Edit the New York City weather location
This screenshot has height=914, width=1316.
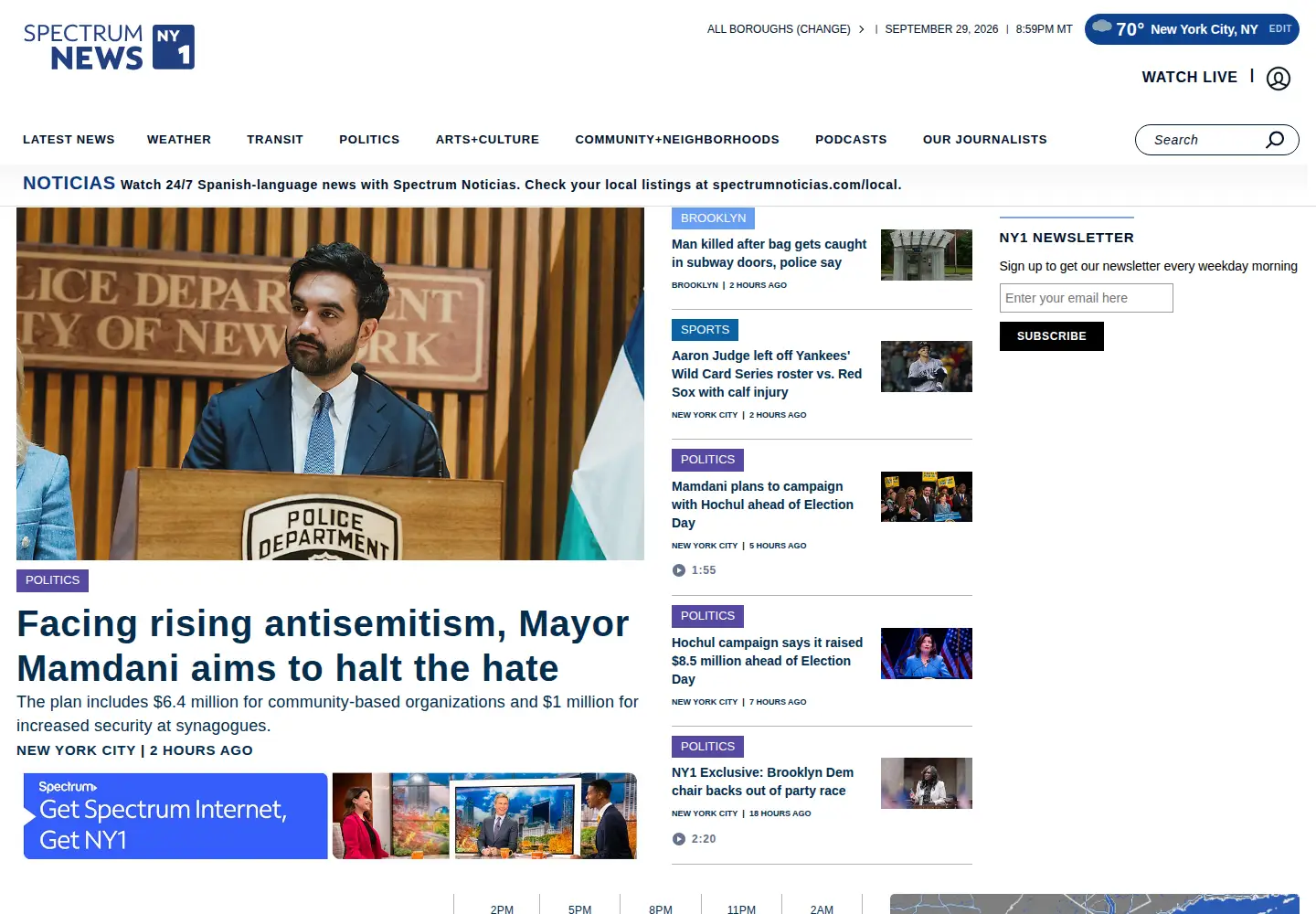(x=1279, y=29)
